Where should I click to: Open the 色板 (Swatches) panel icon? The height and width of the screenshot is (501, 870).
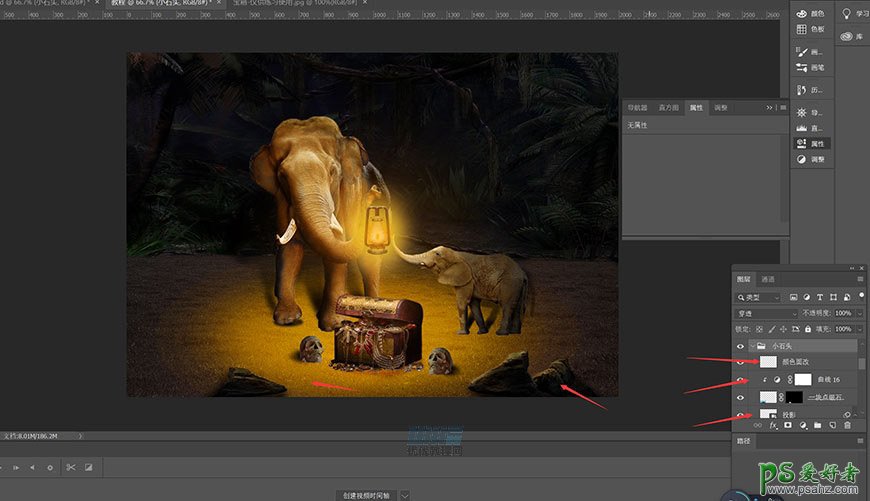click(x=802, y=30)
